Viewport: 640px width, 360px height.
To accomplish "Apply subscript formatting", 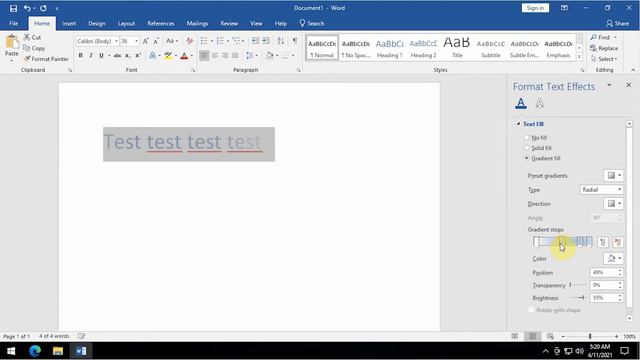I will click(128, 56).
